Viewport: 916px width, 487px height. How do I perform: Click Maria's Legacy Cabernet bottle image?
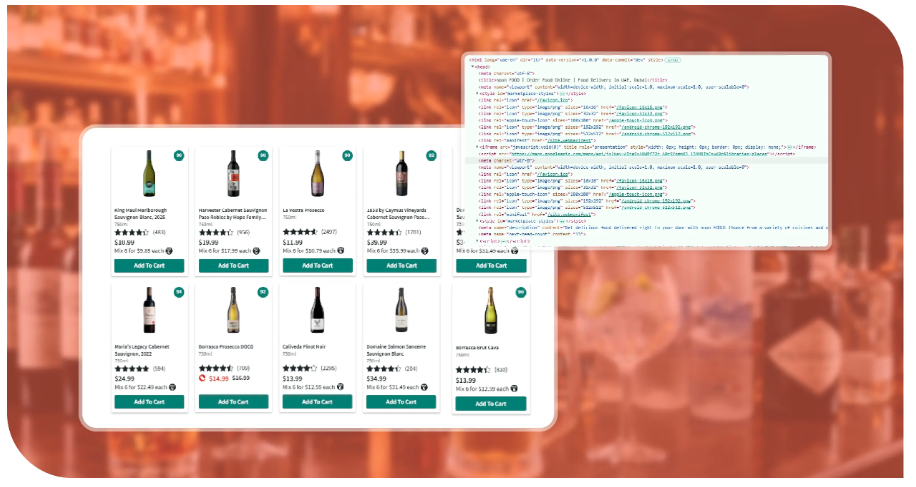coord(149,310)
